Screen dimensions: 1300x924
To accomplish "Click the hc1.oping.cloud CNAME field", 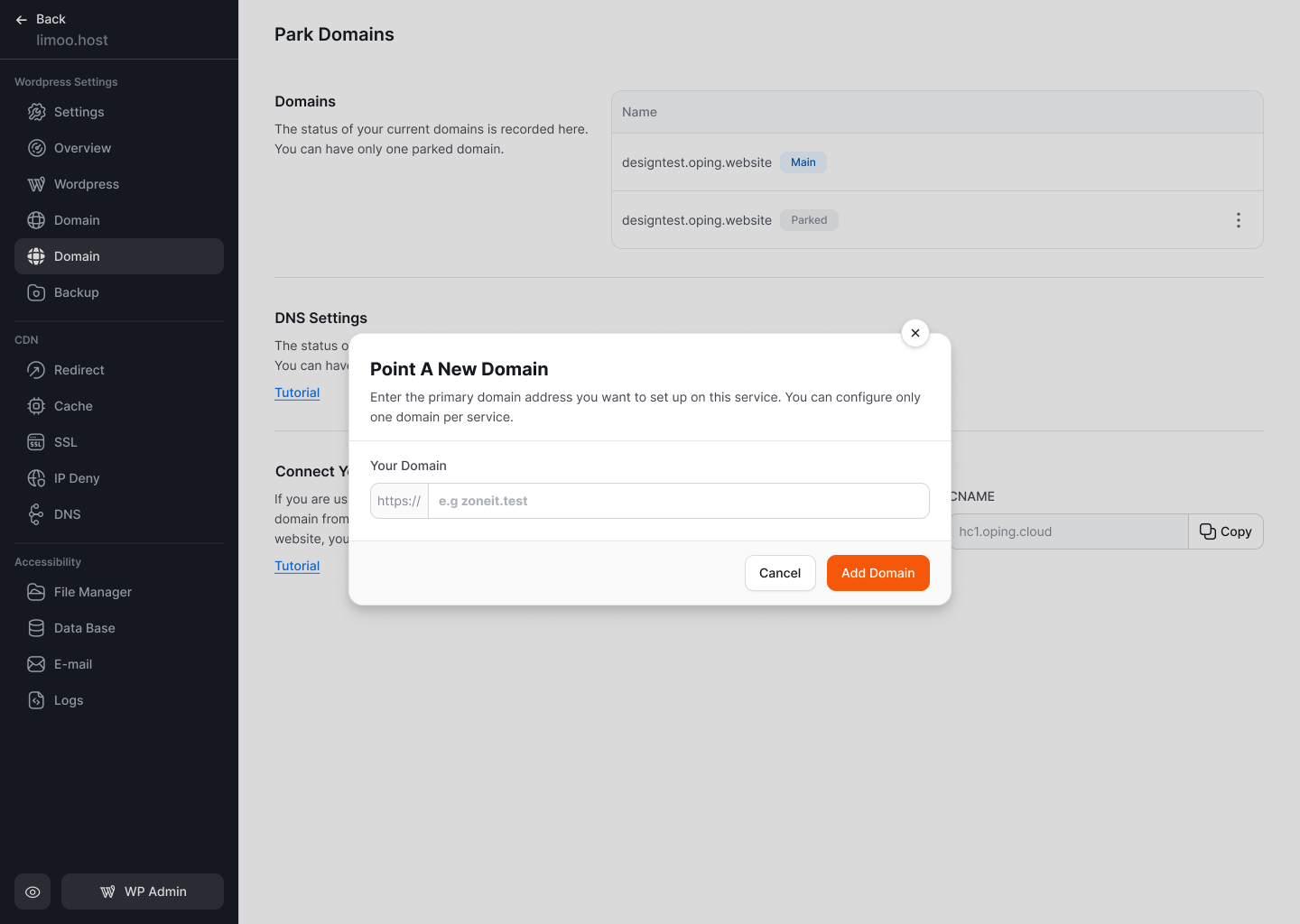I will 1069,531.
